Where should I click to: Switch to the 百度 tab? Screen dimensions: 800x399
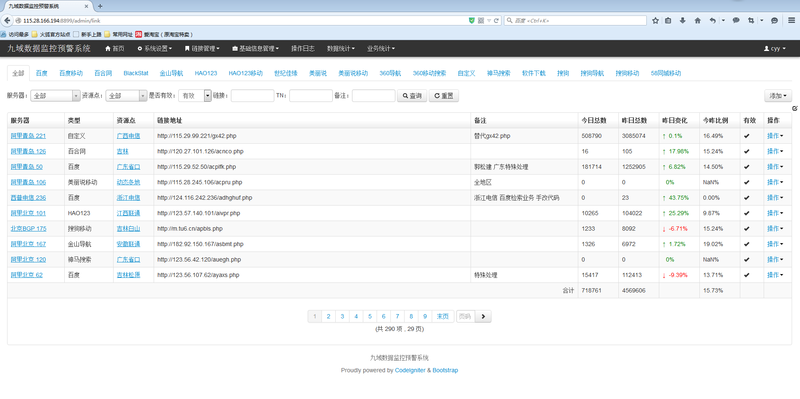(42, 73)
